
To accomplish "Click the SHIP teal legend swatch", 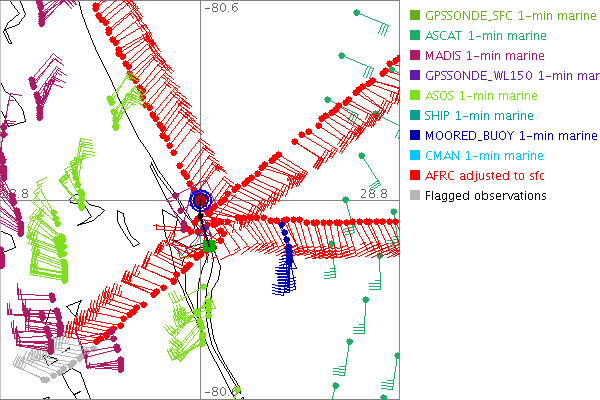I will pos(415,115).
